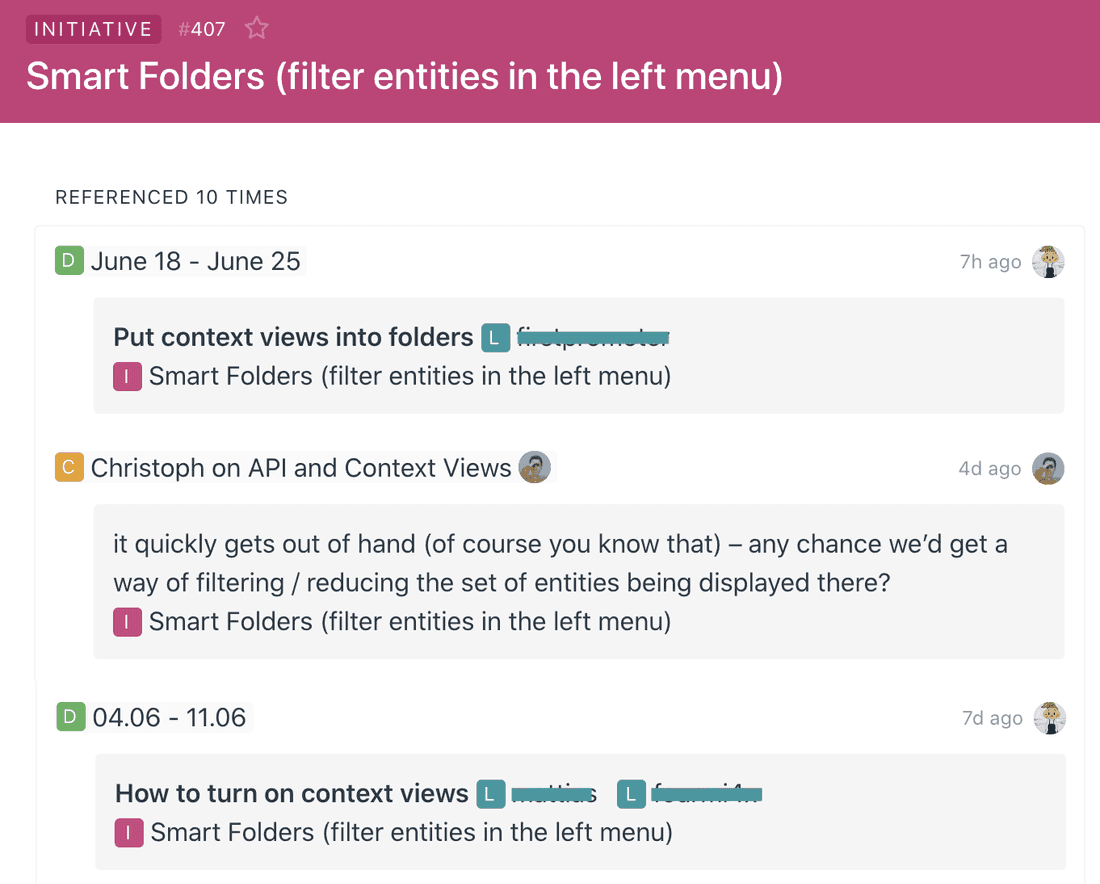Click the second L label chip in the 04.06 document
1100x884 pixels.
coord(630,794)
